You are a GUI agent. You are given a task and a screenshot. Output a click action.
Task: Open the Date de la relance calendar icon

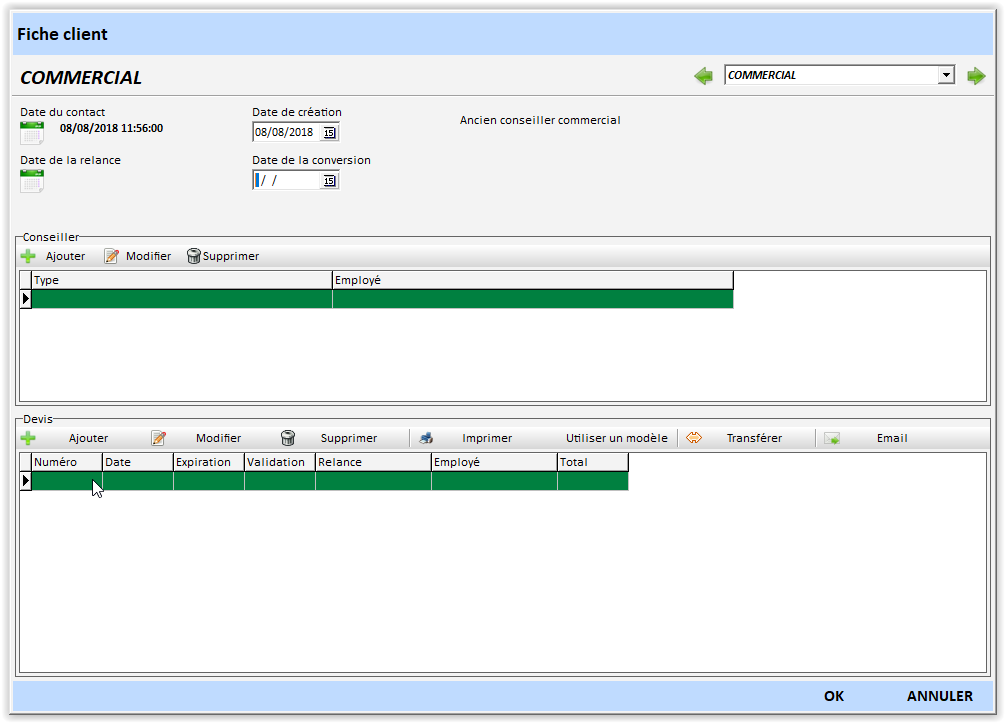[32, 180]
